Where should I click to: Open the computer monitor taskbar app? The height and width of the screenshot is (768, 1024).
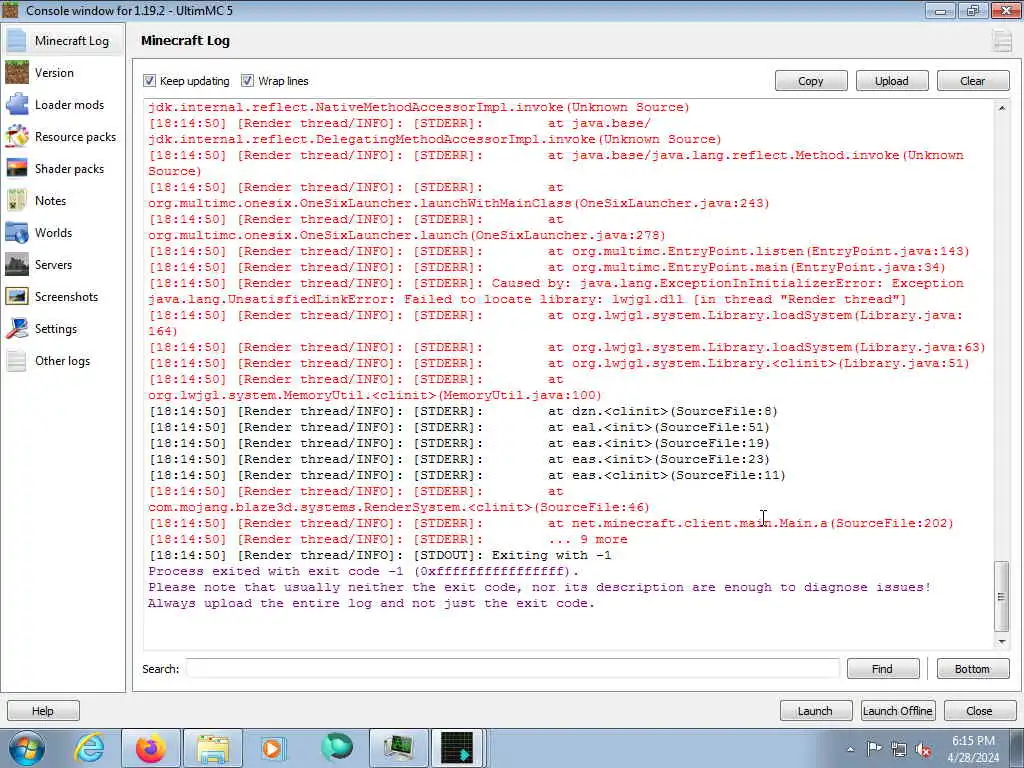pos(399,748)
